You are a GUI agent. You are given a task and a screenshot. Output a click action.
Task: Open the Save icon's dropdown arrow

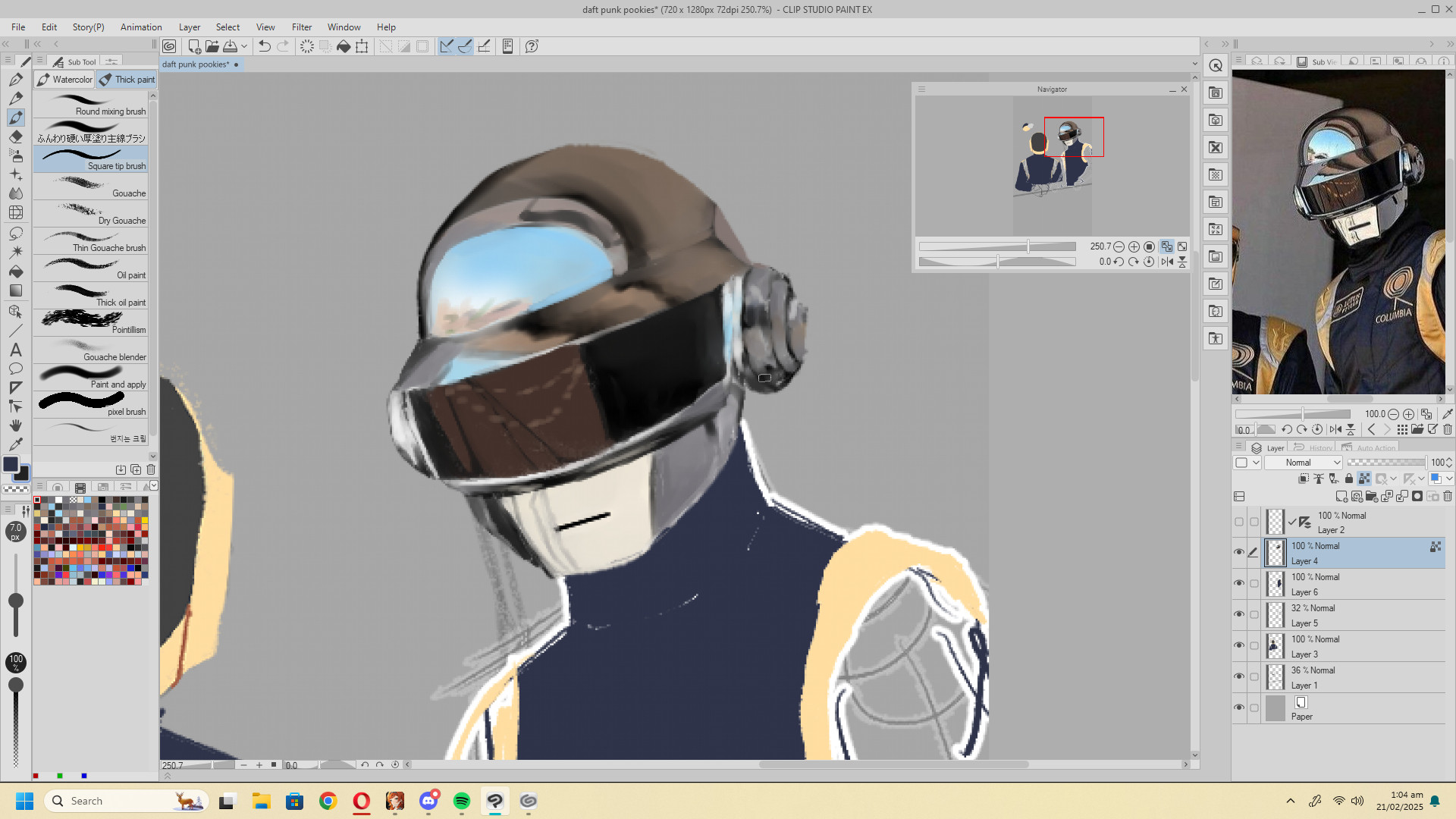point(244,46)
